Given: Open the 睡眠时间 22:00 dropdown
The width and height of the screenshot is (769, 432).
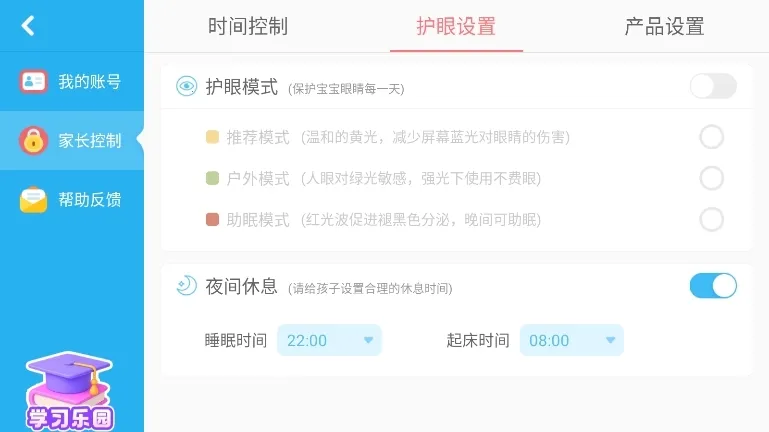Looking at the screenshot, I should click(x=329, y=341).
